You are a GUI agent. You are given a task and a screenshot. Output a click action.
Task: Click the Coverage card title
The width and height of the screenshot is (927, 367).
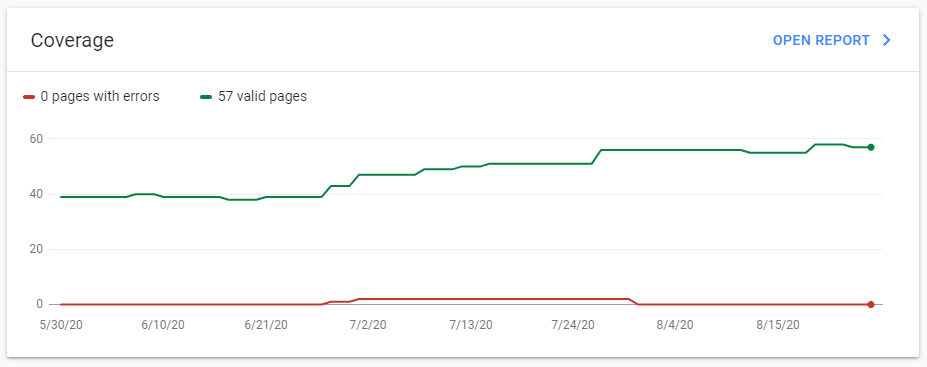pos(72,40)
